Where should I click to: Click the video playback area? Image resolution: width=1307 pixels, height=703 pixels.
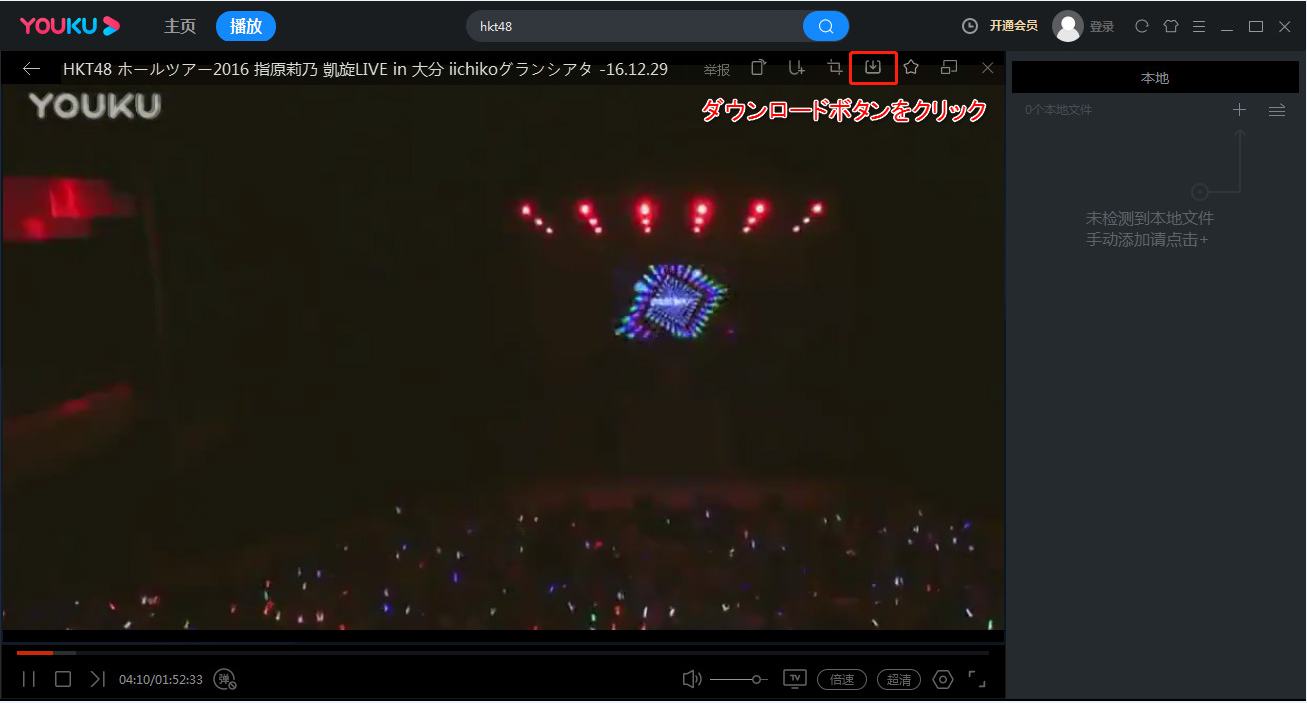[503, 357]
